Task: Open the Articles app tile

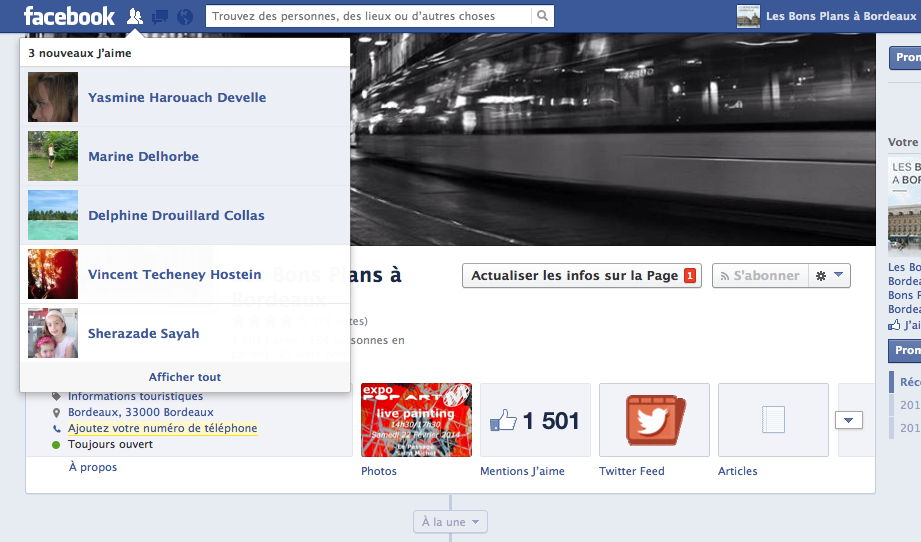Action: (773, 420)
